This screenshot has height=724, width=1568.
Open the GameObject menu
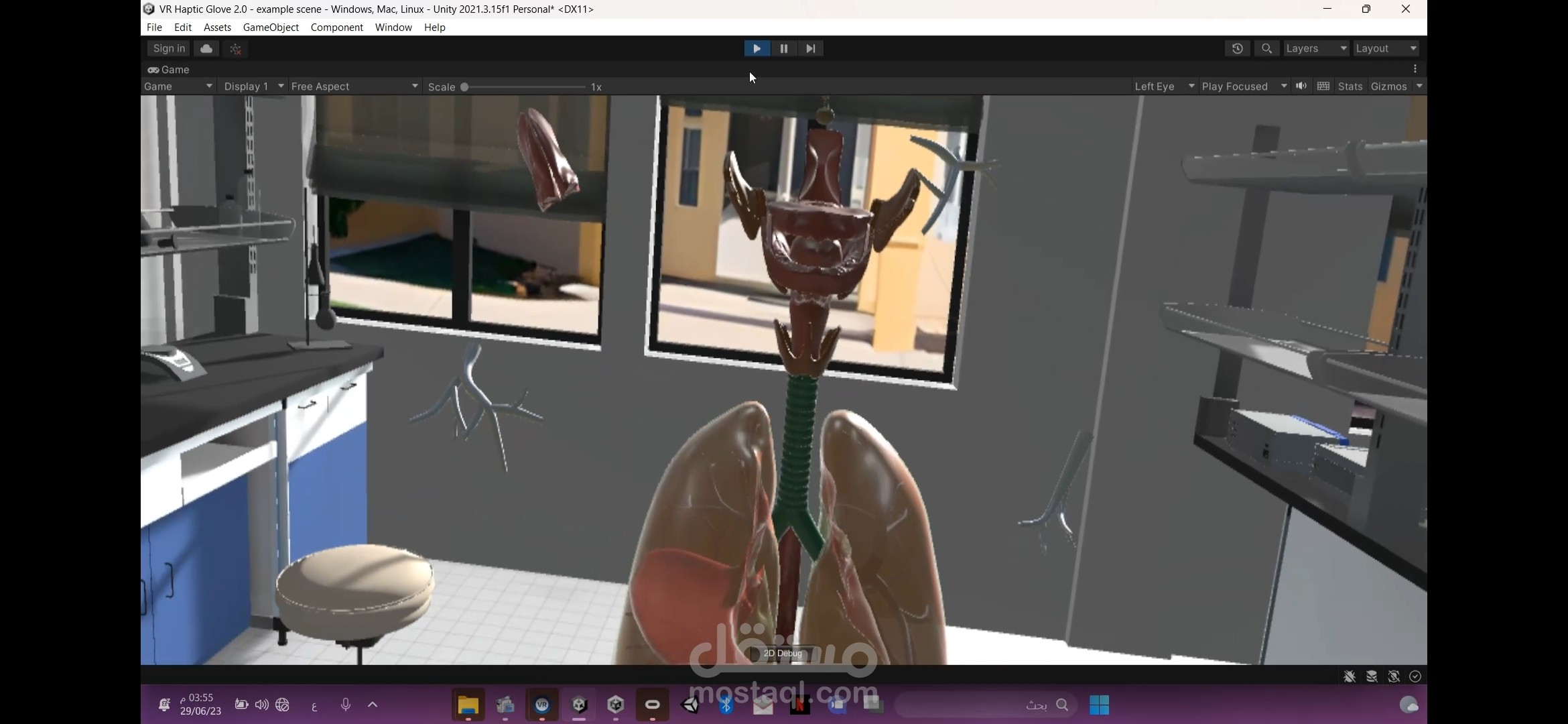pos(271,27)
